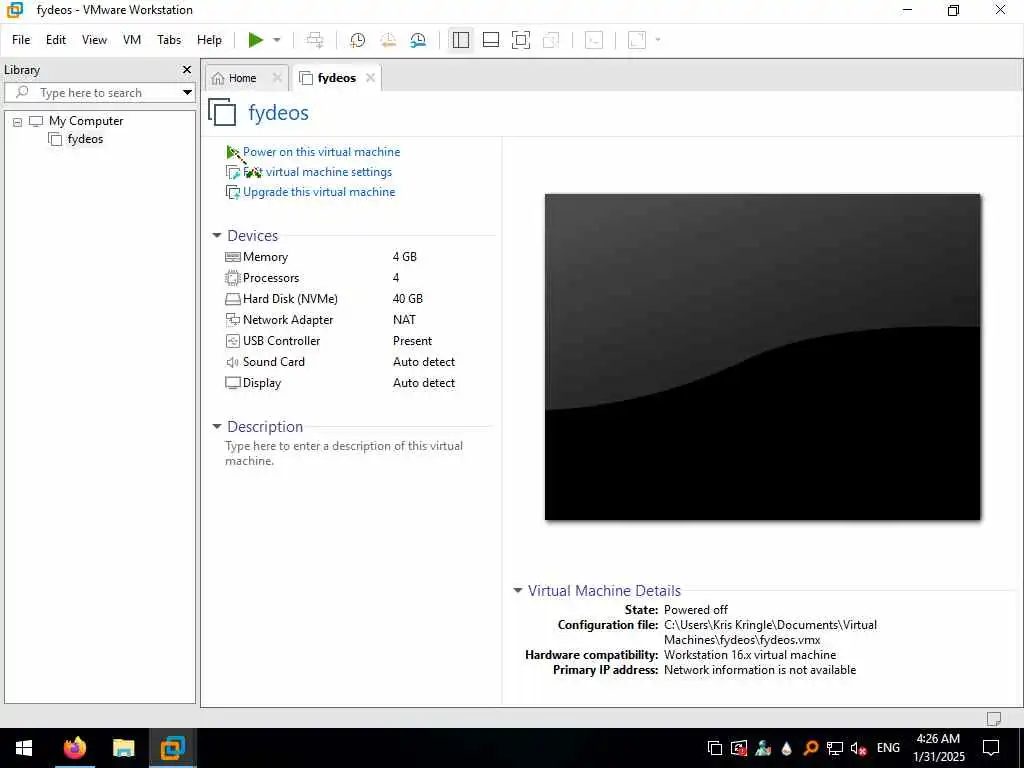Click the green Power On toolbar button
Screen dimensions: 1024x768
click(x=255, y=40)
